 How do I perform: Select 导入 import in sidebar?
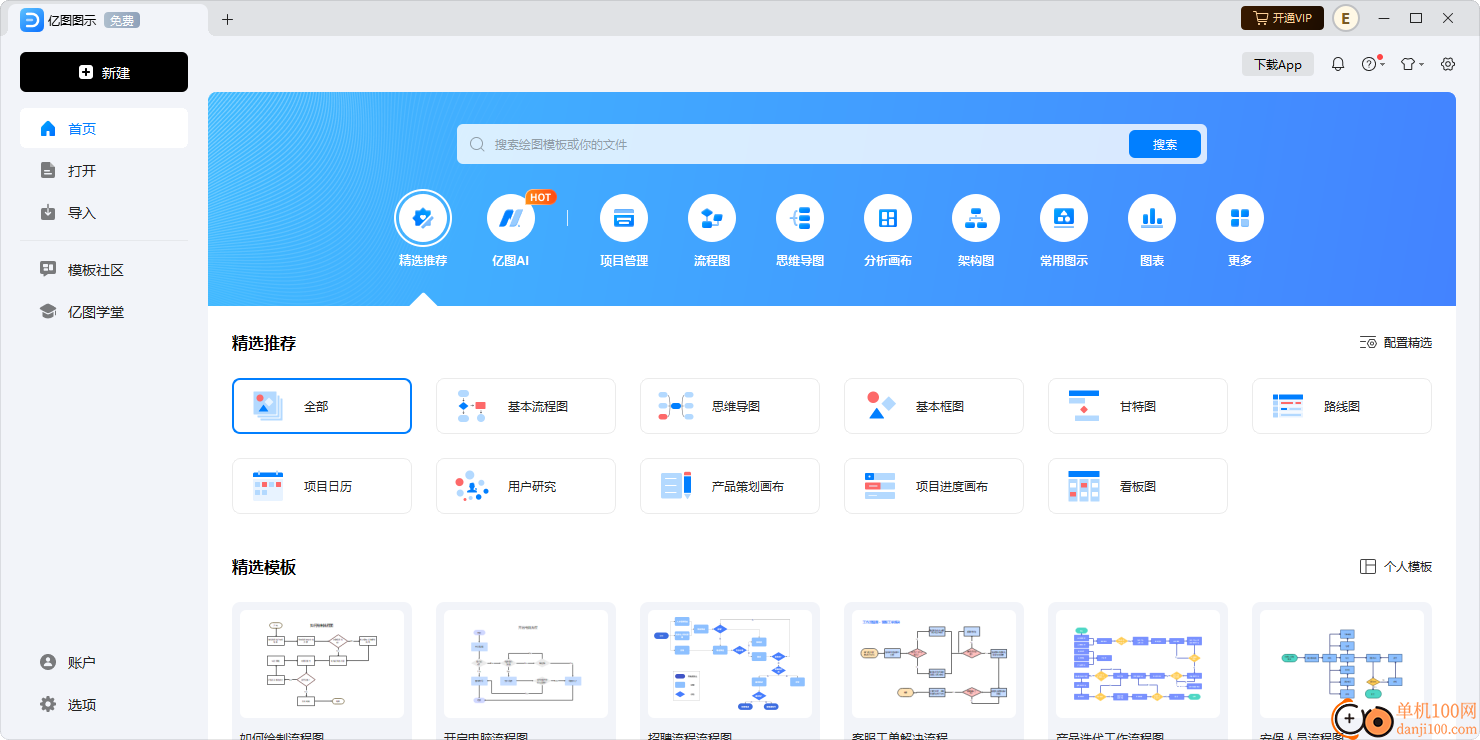coord(104,212)
